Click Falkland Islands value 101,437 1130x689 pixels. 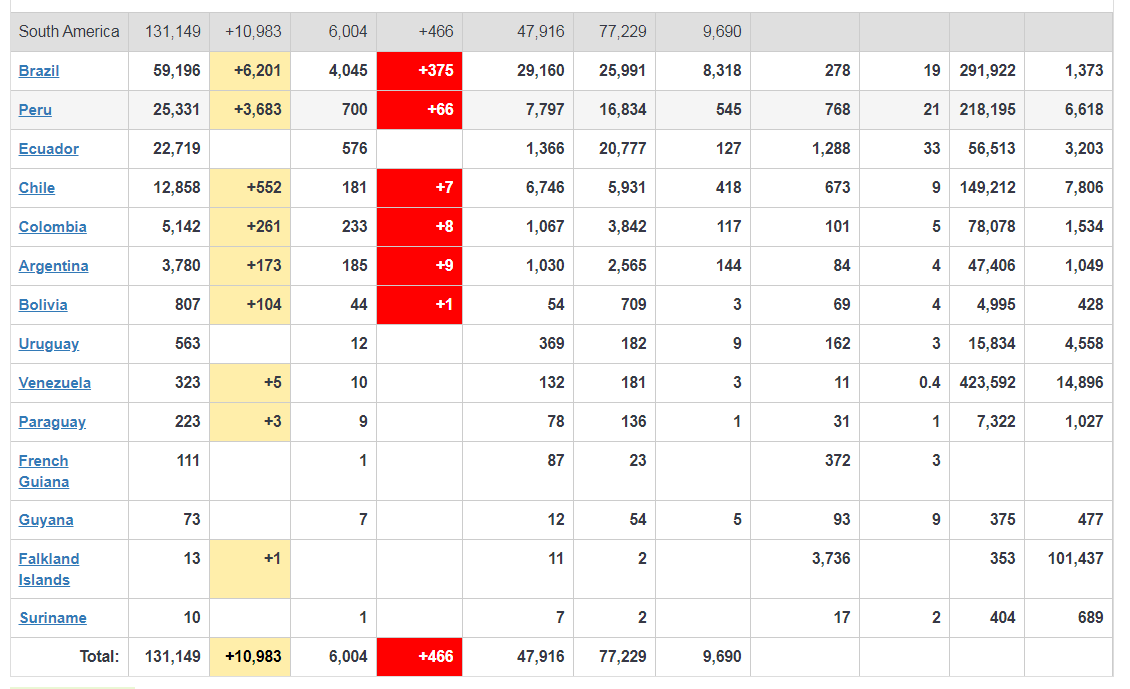[x=1075, y=559]
